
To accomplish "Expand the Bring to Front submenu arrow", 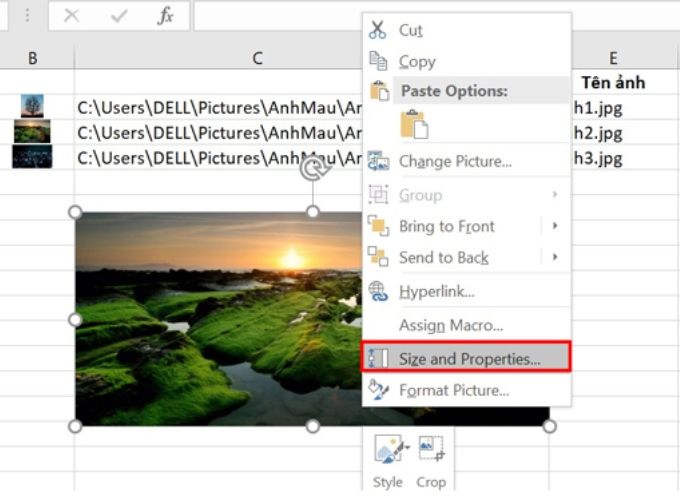I will (555, 225).
